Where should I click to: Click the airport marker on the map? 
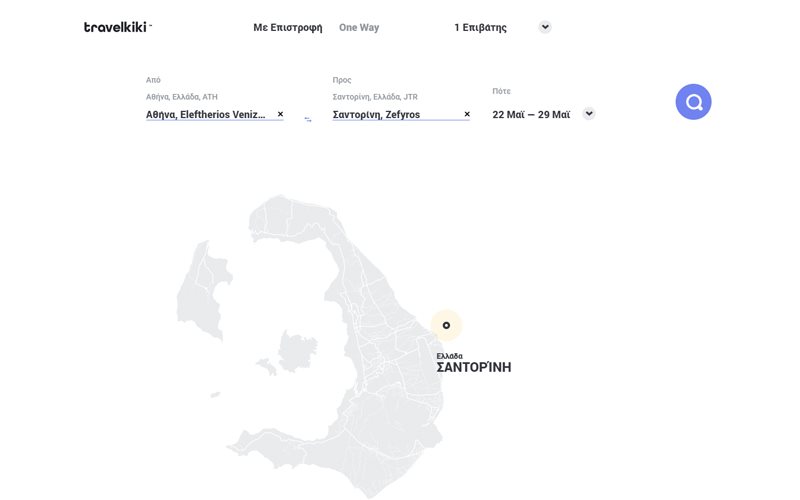pyautogui.click(x=446, y=325)
